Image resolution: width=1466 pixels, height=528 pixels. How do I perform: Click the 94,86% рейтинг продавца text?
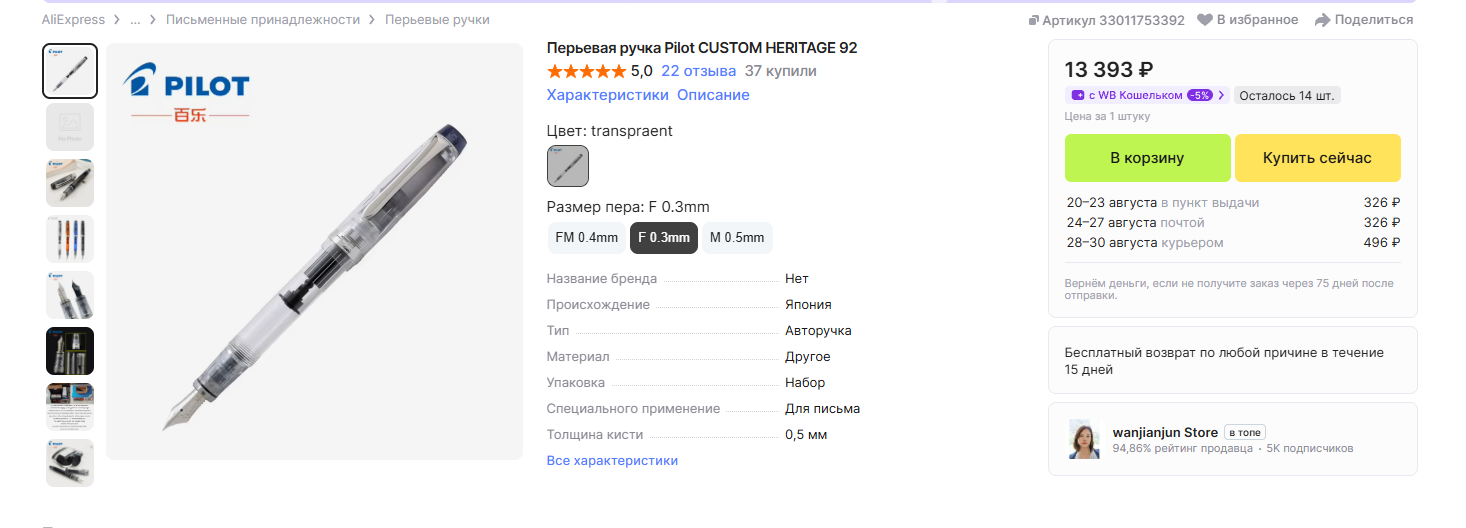(x=1183, y=449)
